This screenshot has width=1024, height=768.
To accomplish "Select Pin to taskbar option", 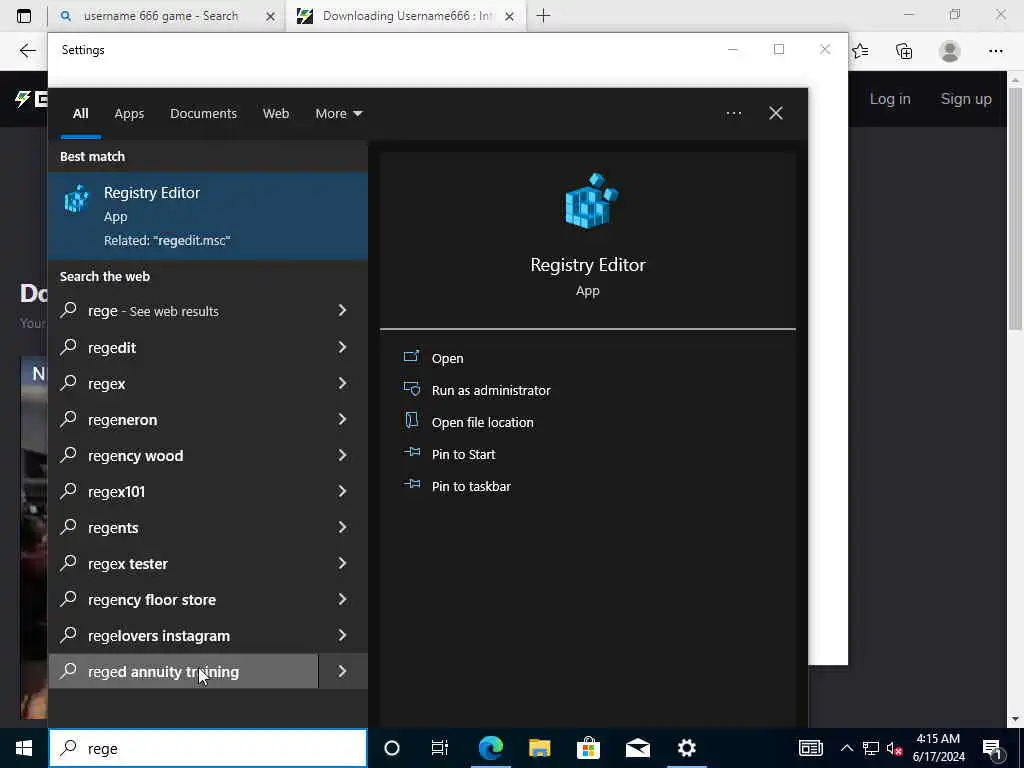I will 471,487.
